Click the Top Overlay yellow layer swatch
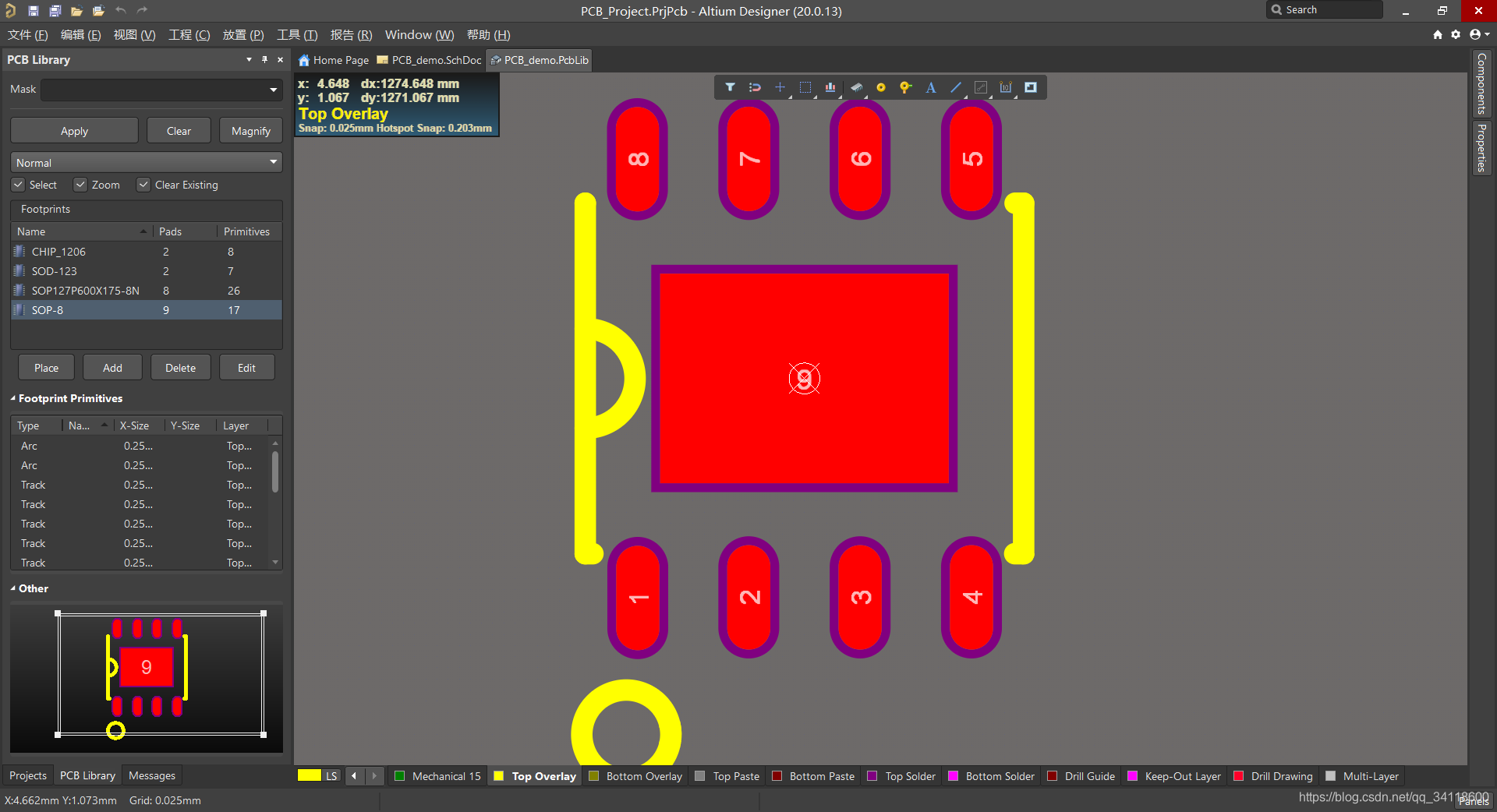The height and width of the screenshot is (812, 1497). [498, 775]
